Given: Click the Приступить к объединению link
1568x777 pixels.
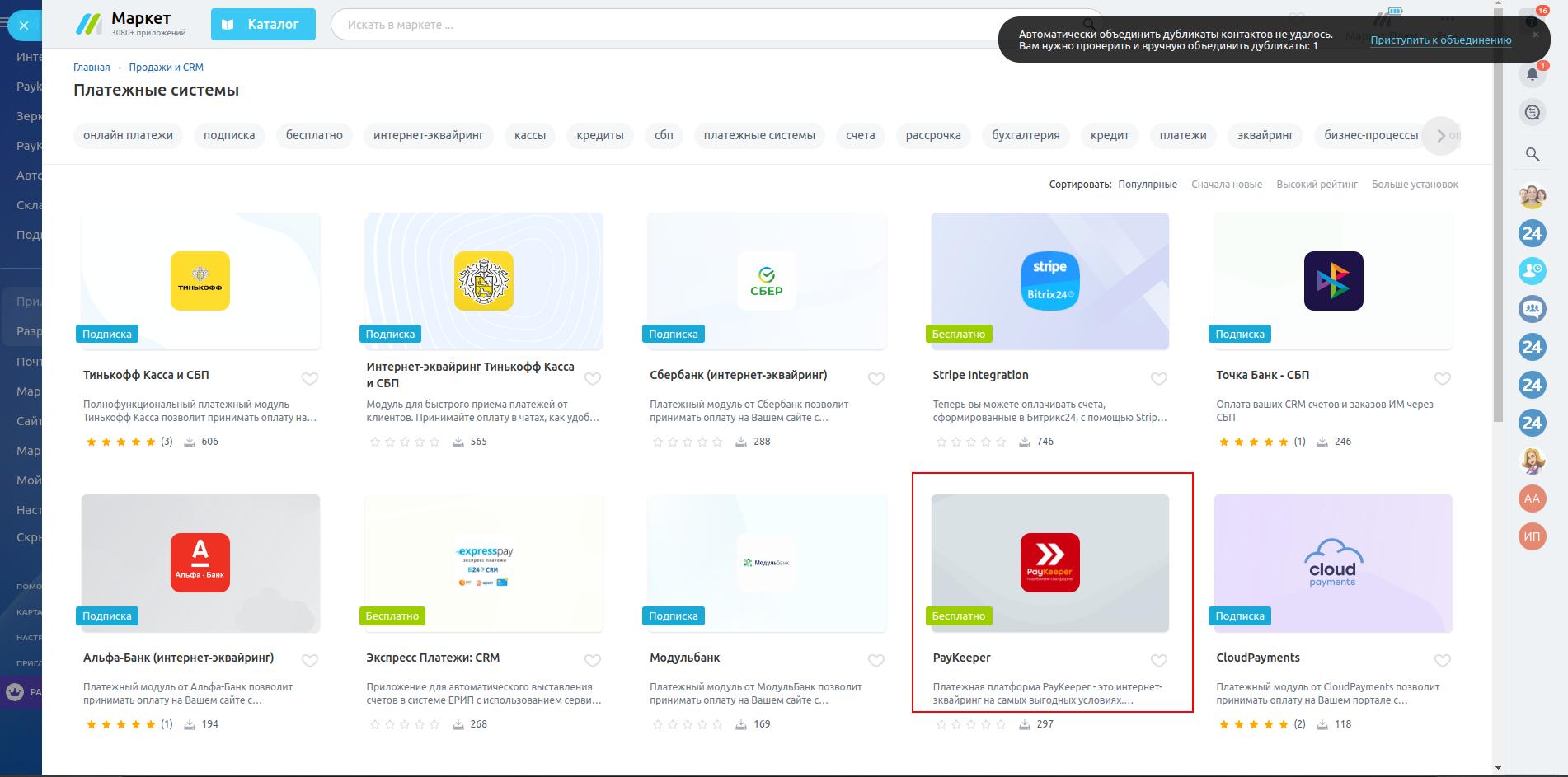Looking at the screenshot, I should click(1440, 40).
